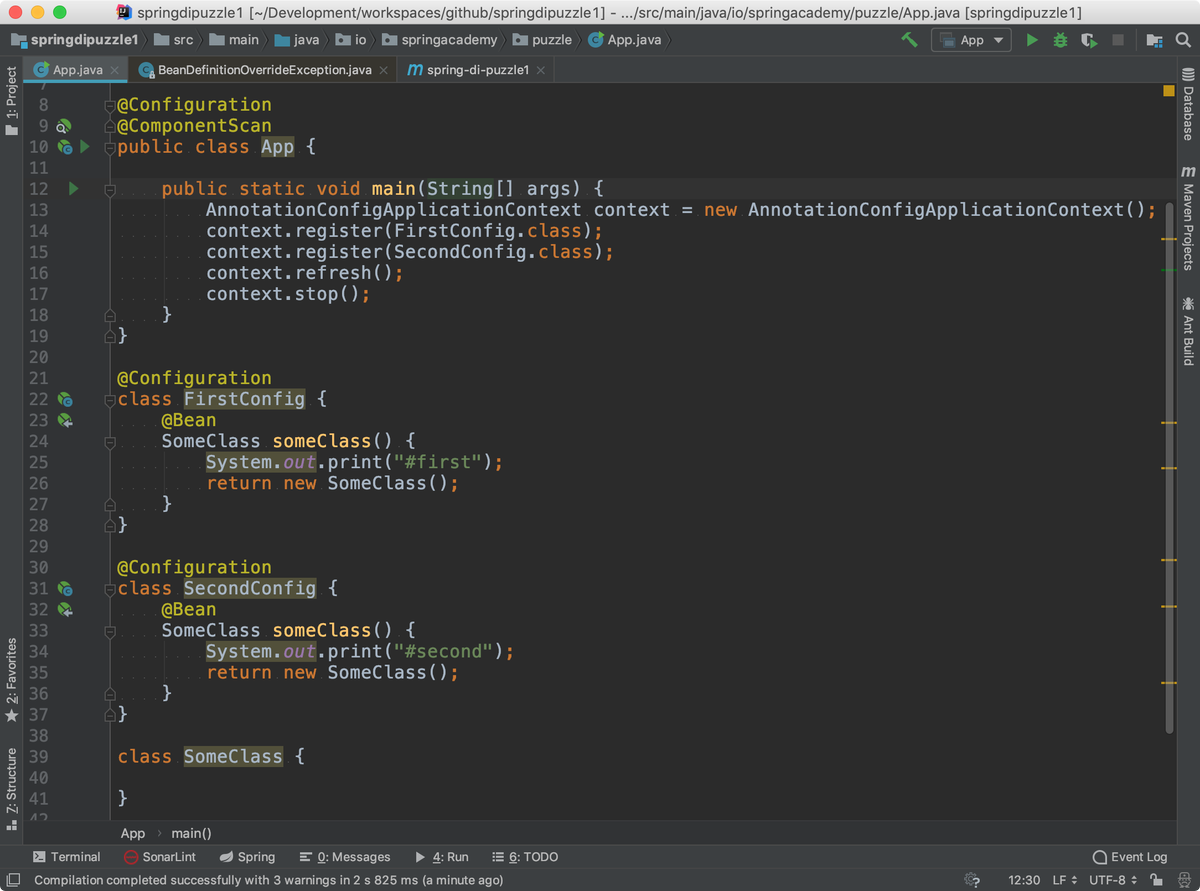This screenshot has width=1200, height=891.
Task: Open the Messages tool window
Action: [344, 857]
